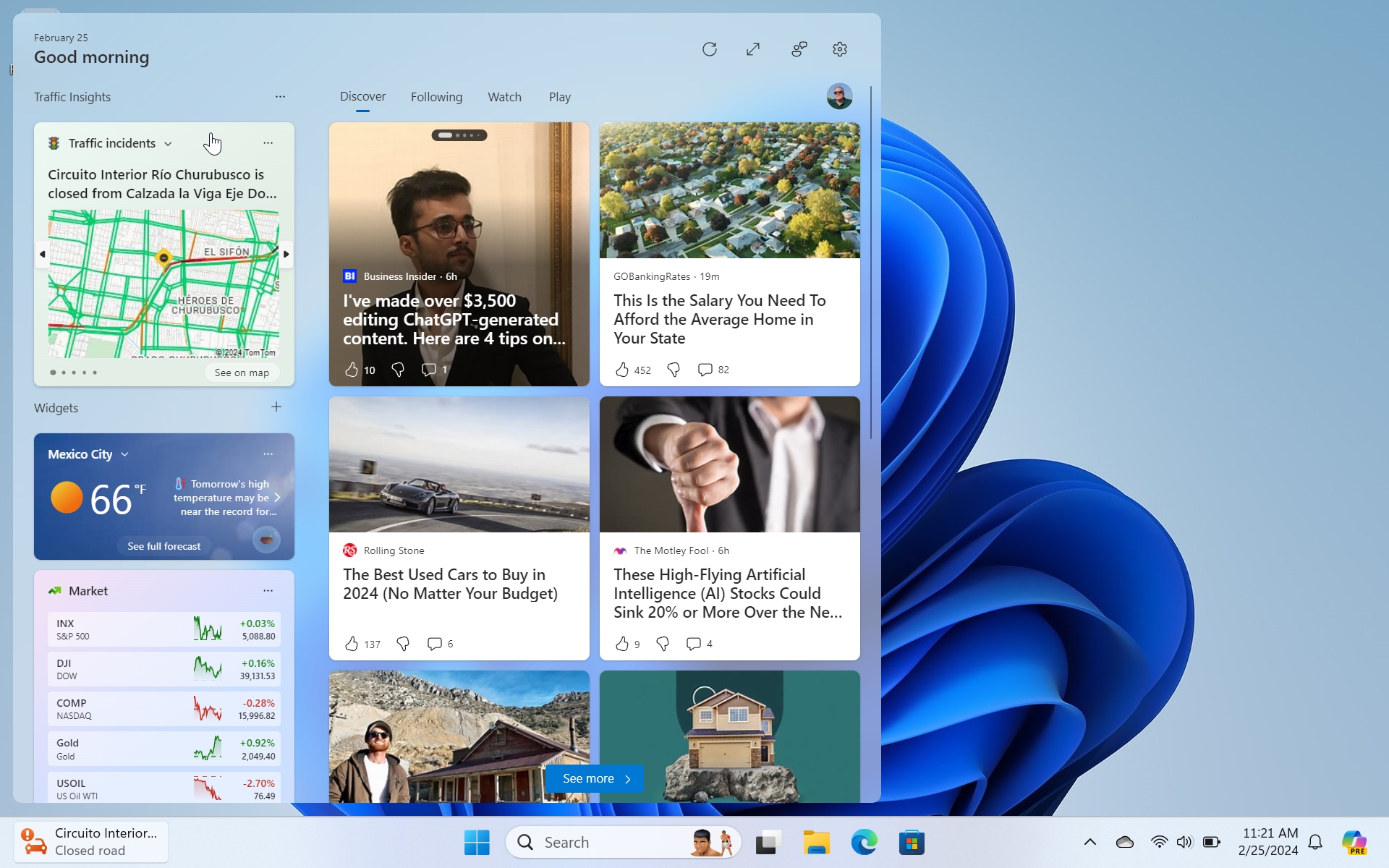Like the GOBankingRates salary article

[622, 370]
